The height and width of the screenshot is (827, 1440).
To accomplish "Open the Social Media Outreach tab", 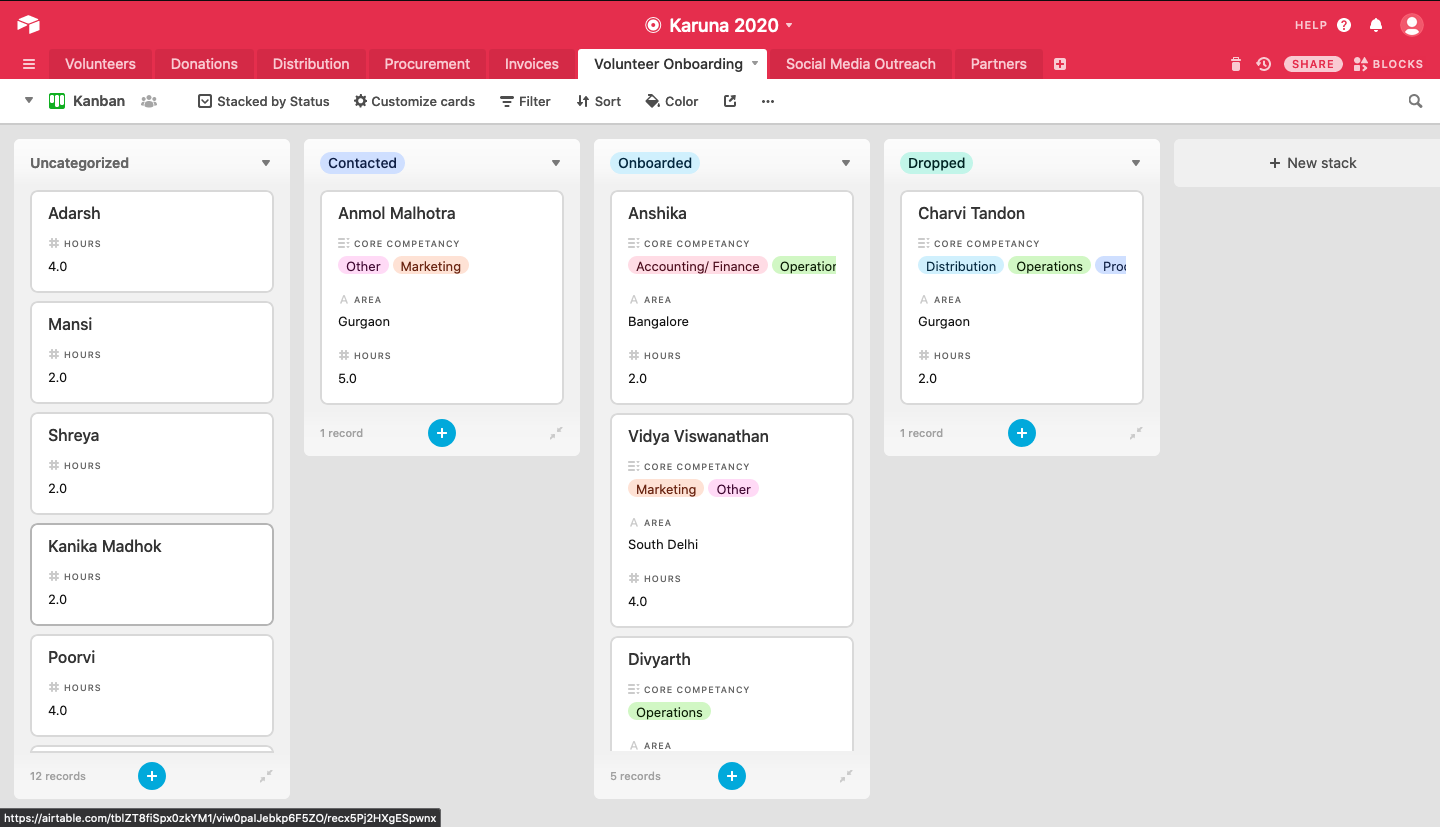I will click(860, 64).
